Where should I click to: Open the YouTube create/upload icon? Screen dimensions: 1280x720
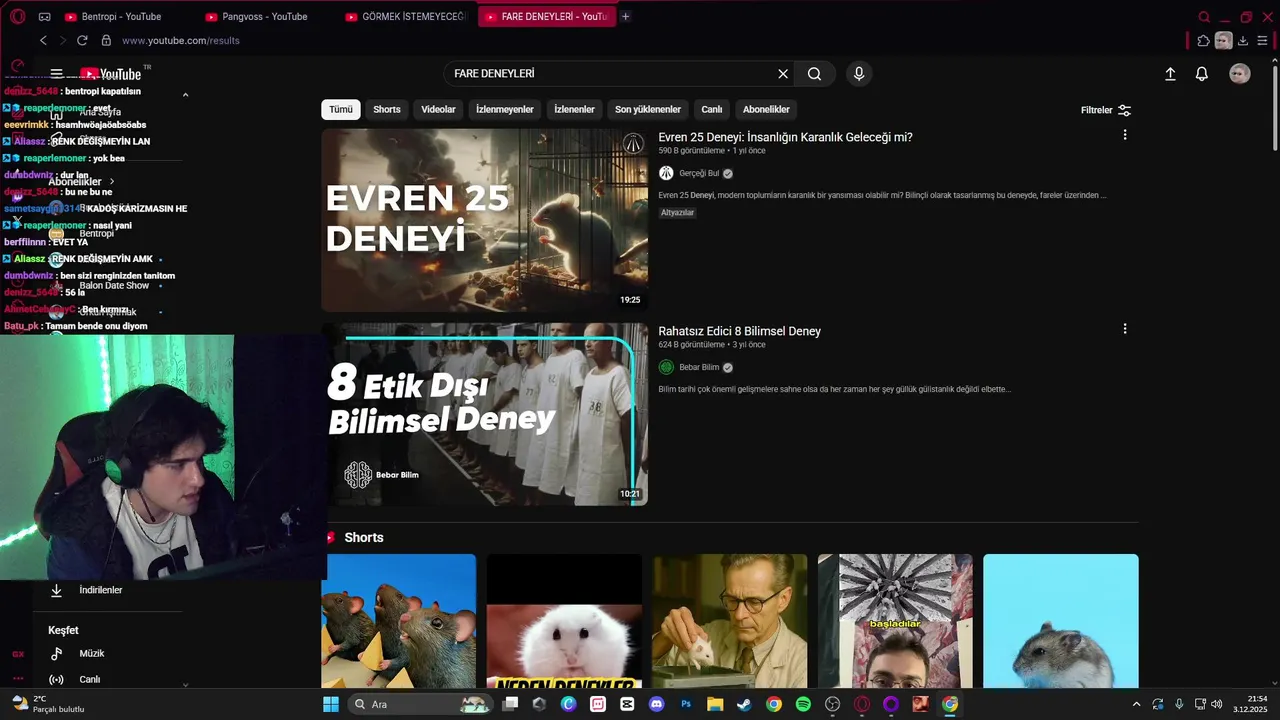tap(1170, 74)
